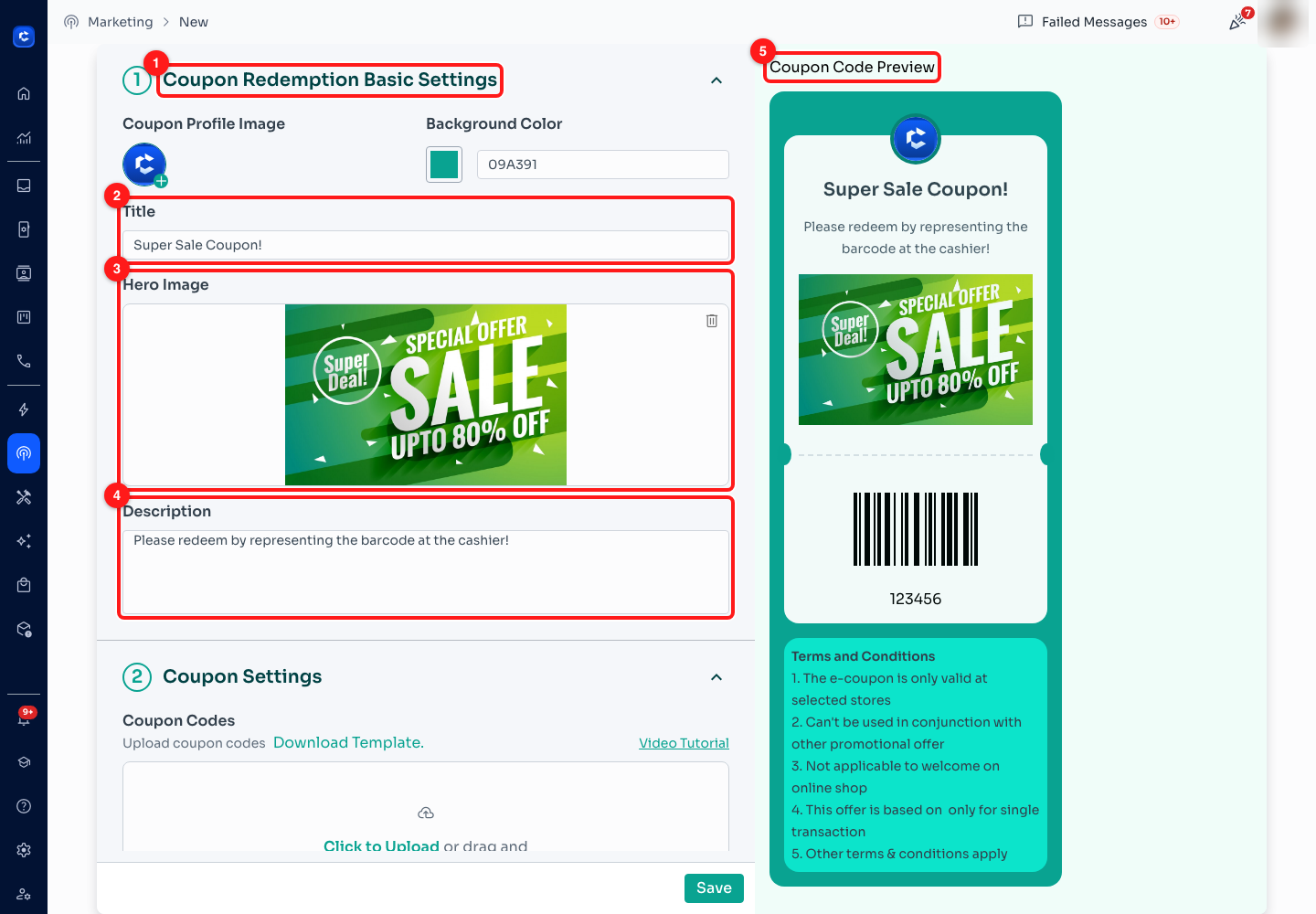
Task: Click the 123456 code in preview
Action: [x=916, y=599]
